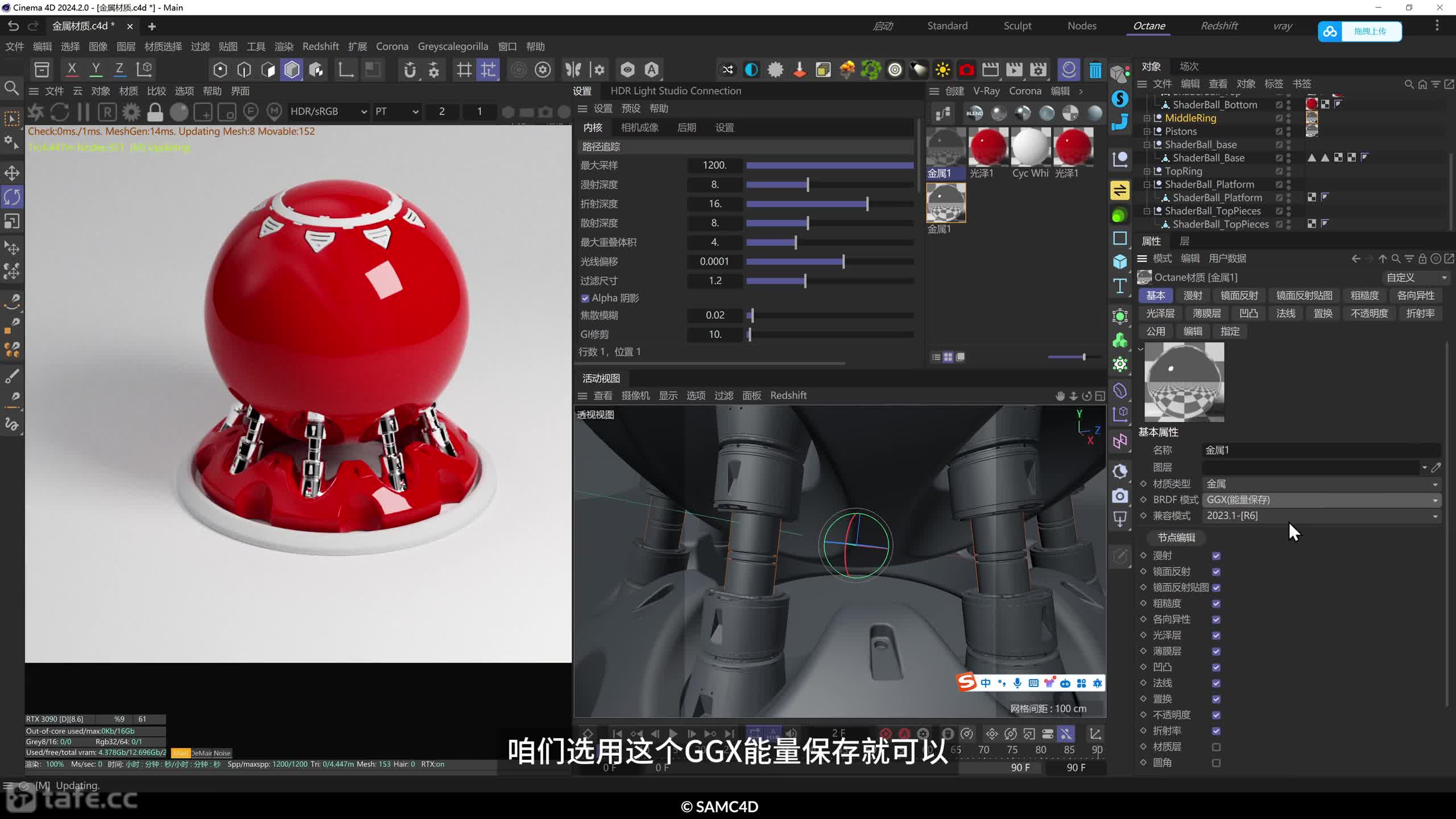Toggle the 各向异性 channel checkbox
Viewport: 1456px width, 819px height.
[1216, 619]
